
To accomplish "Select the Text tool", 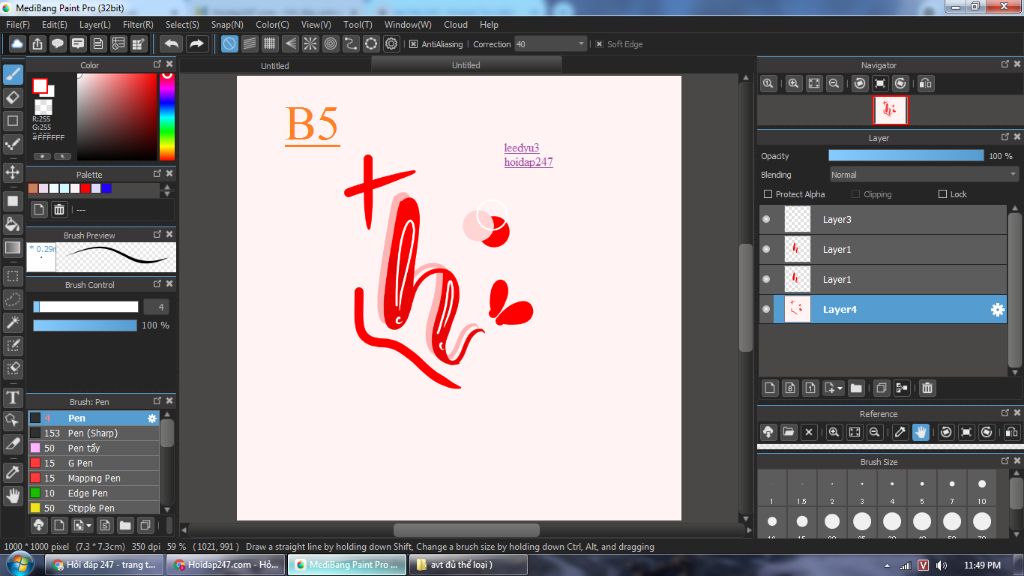I will 12,398.
